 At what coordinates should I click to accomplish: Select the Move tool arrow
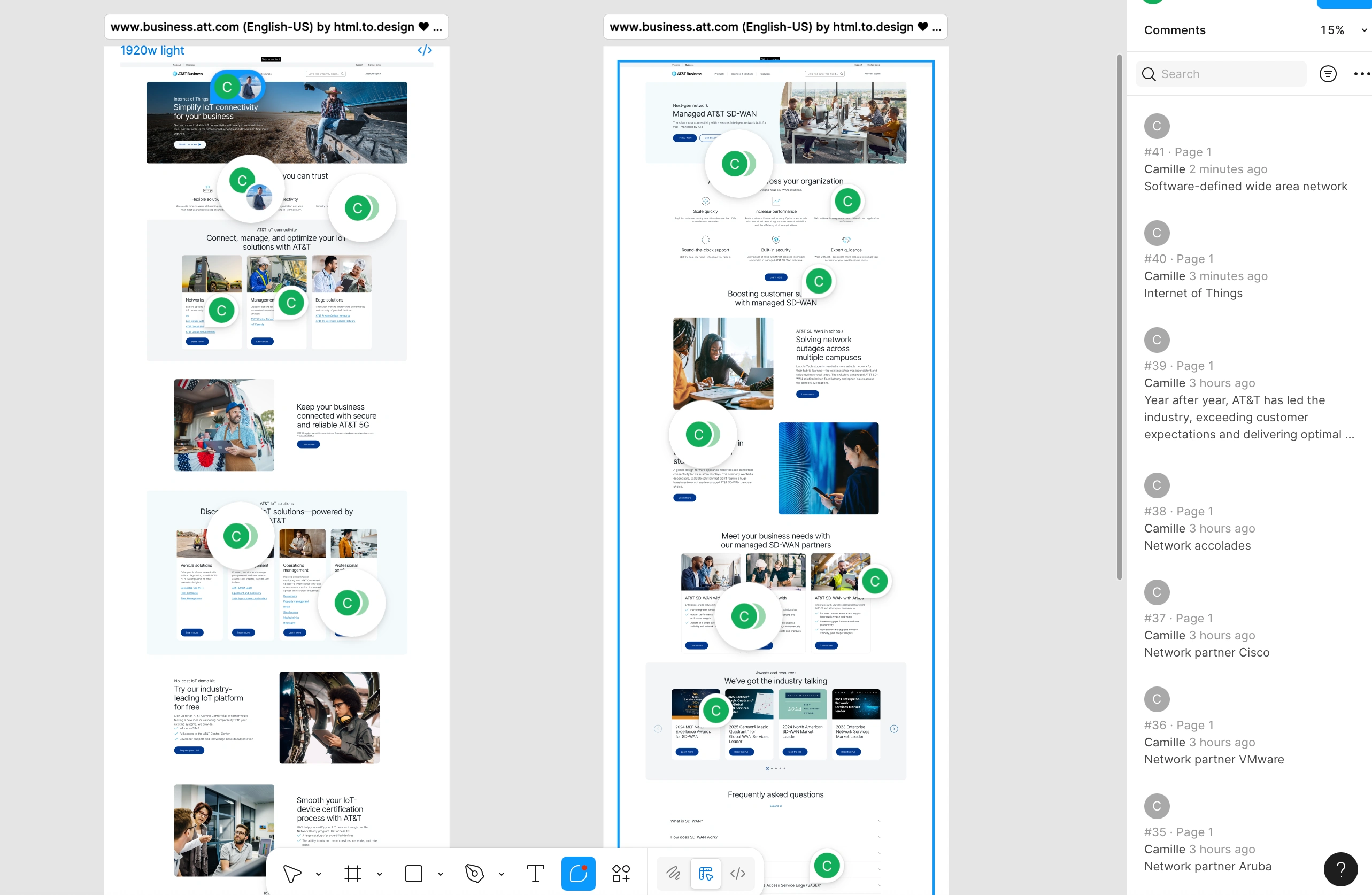pos(292,874)
